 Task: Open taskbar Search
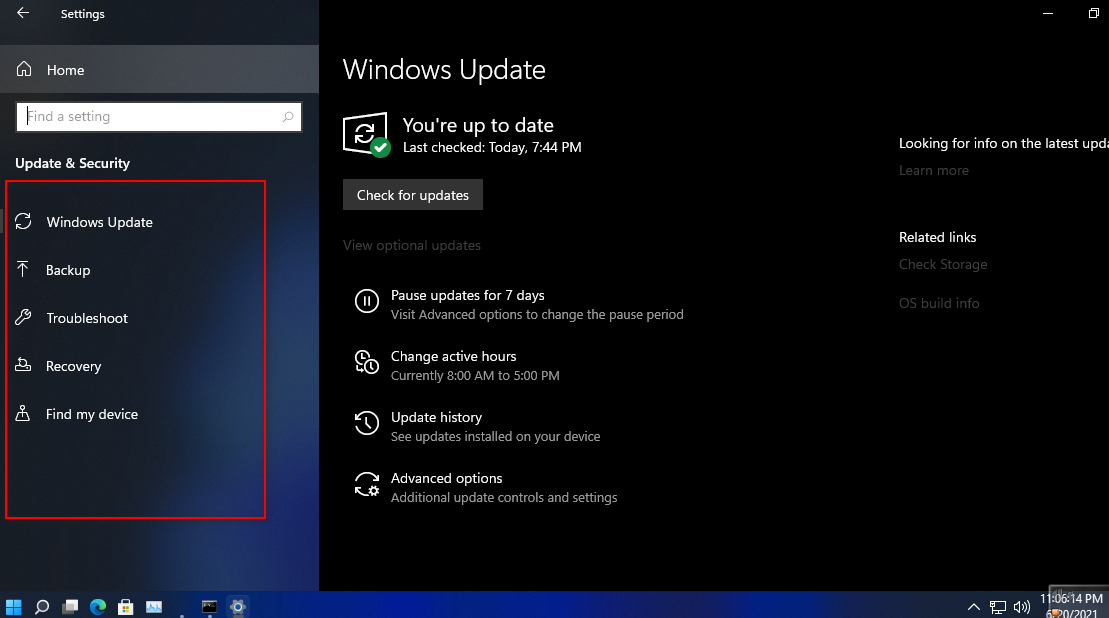(x=42, y=607)
